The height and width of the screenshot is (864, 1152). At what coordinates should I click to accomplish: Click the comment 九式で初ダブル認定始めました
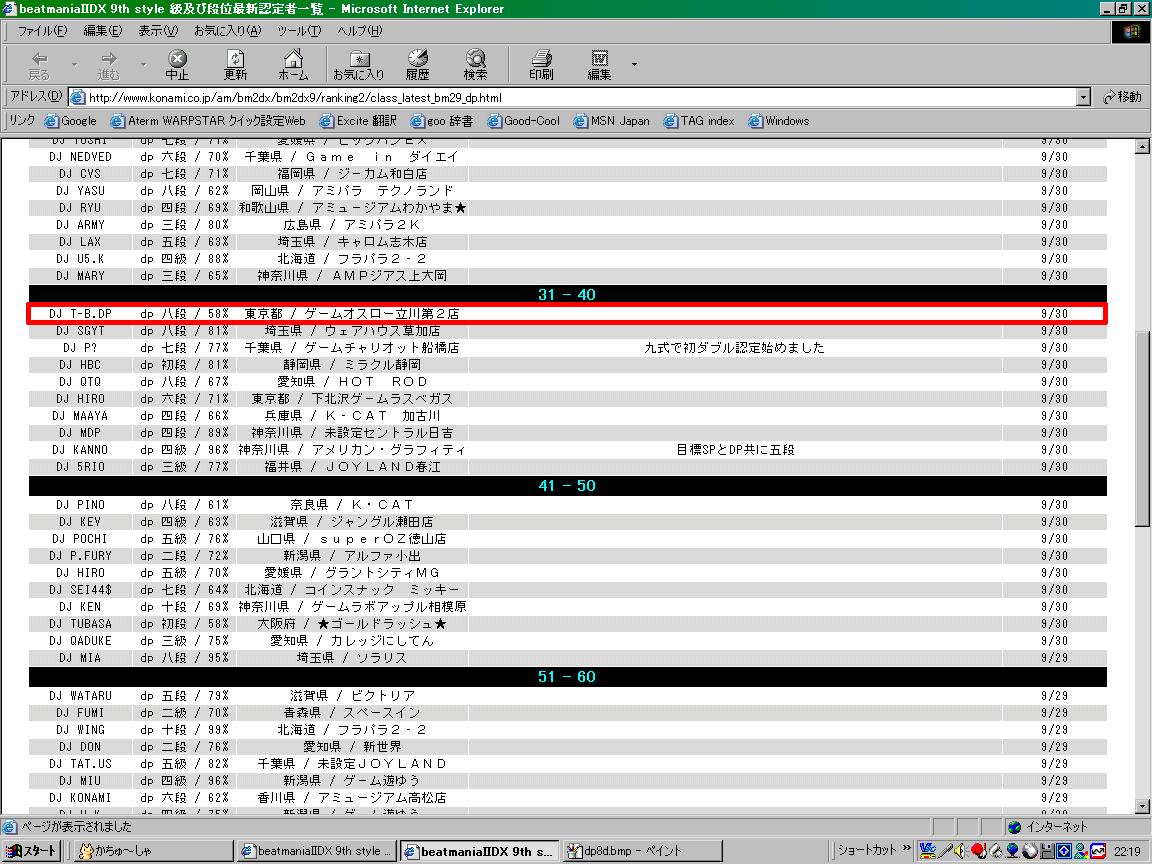pyautogui.click(x=734, y=348)
